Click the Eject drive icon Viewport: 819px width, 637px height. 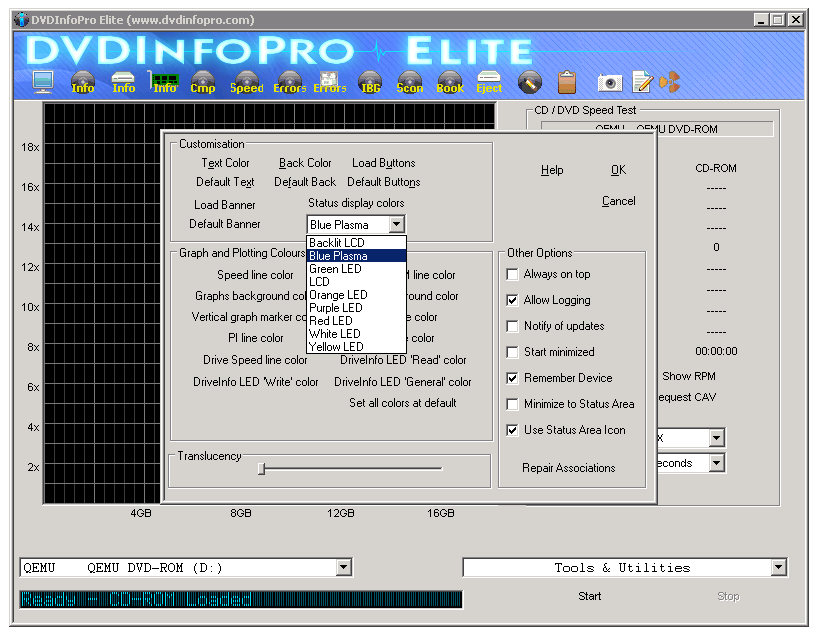click(x=489, y=82)
